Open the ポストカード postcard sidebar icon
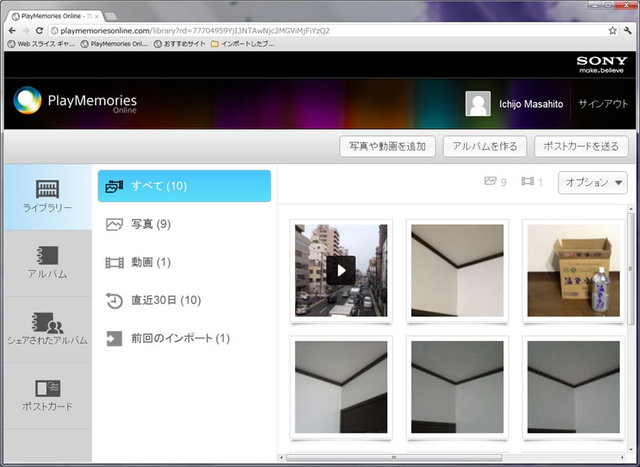 (x=46, y=394)
